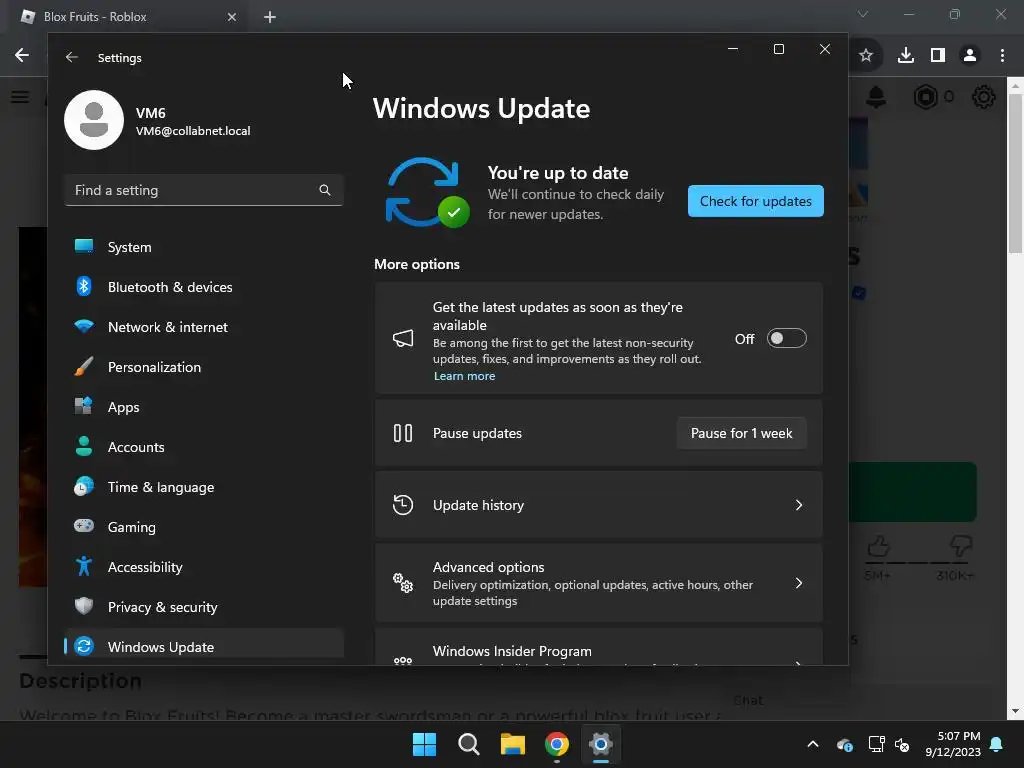Close the Blox Fruits - Roblox tab

pos(232,17)
